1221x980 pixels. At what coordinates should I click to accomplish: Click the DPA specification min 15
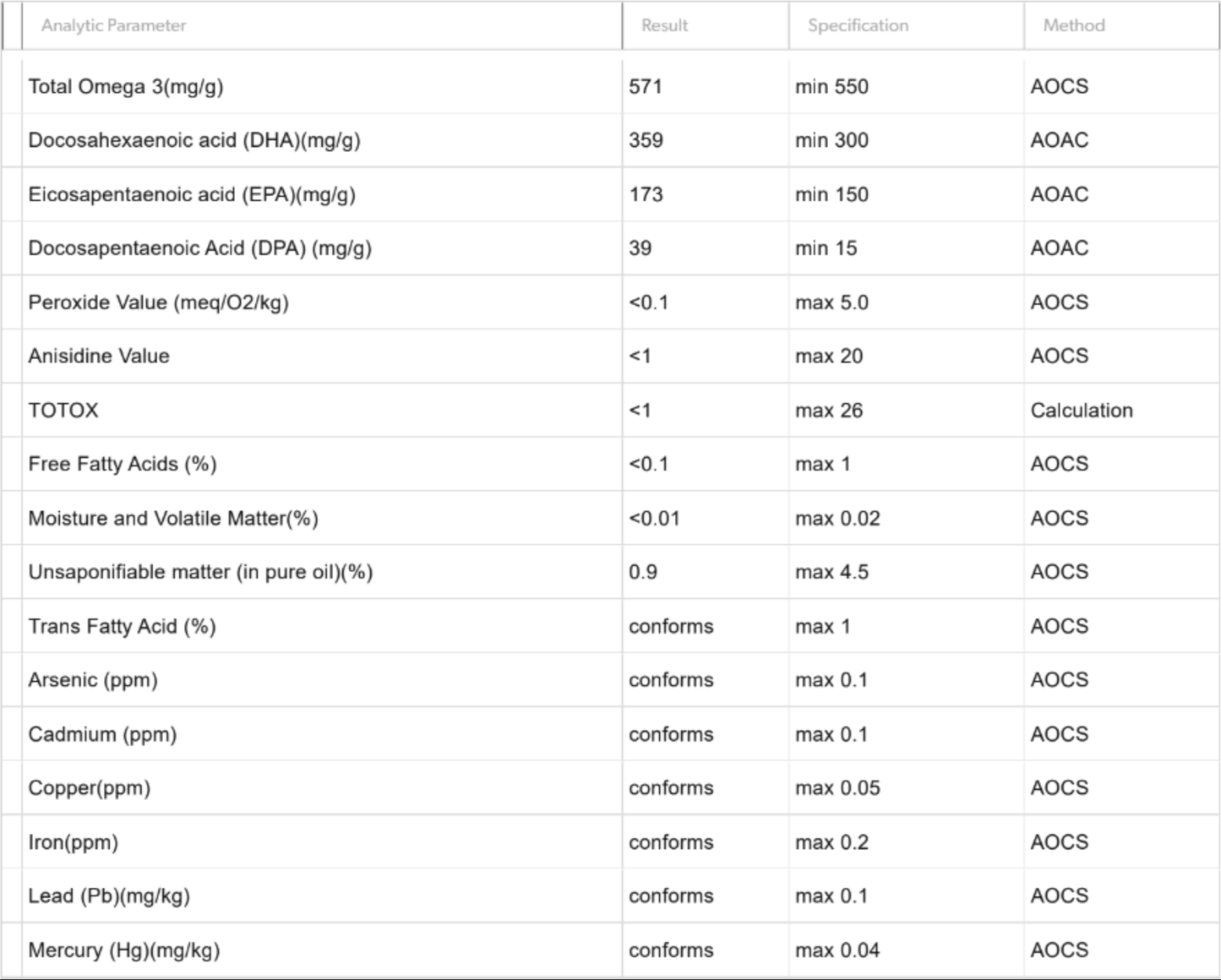click(826, 248)
